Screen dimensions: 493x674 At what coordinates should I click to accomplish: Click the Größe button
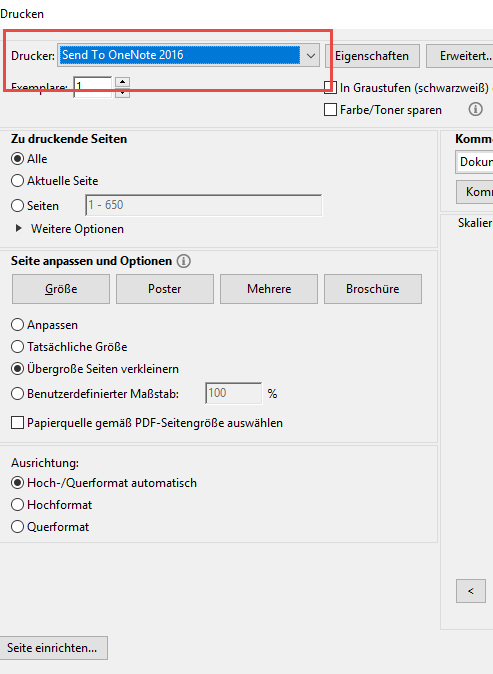point(61,289)
